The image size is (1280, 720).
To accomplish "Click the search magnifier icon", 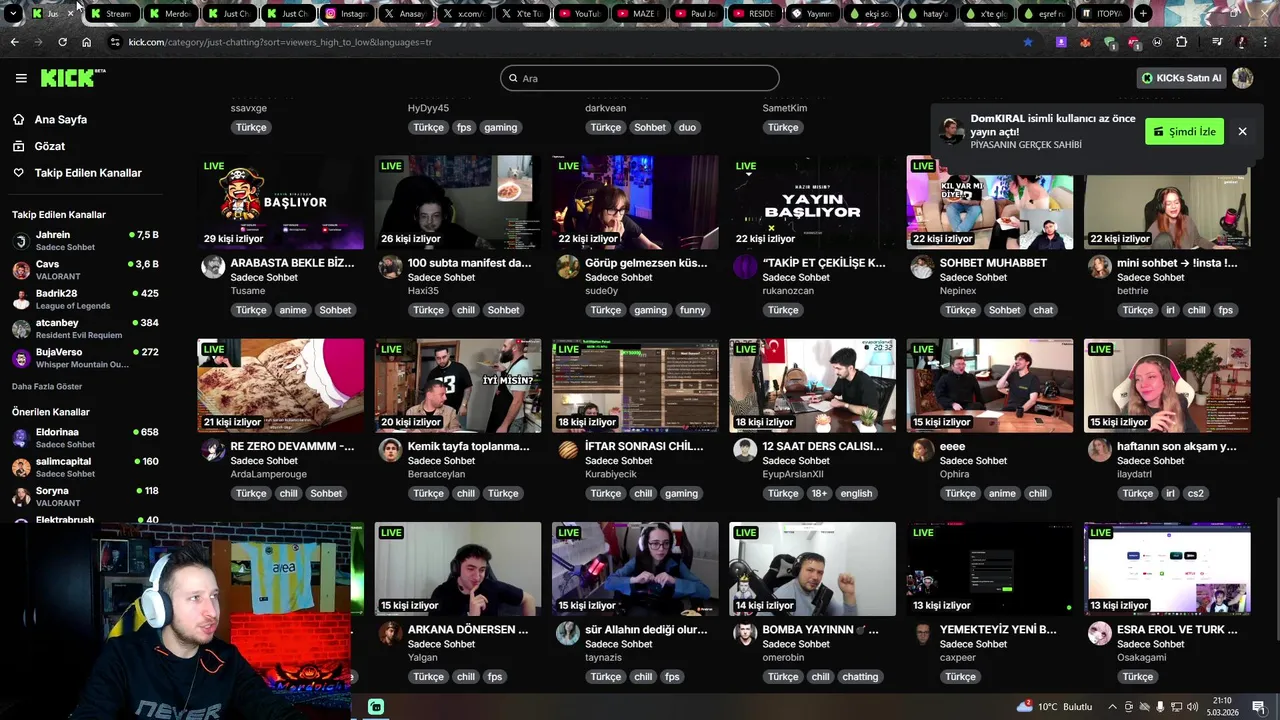I will point(514,78).
